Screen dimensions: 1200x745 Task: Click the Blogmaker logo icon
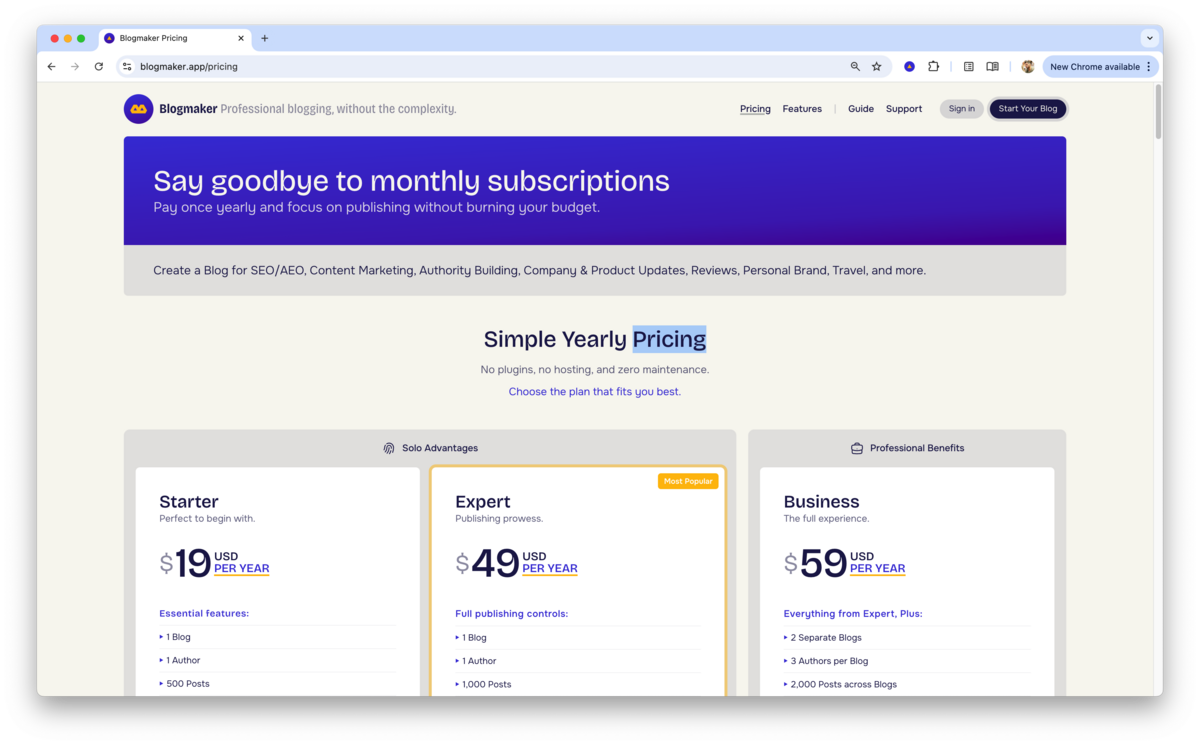point(137,108)
